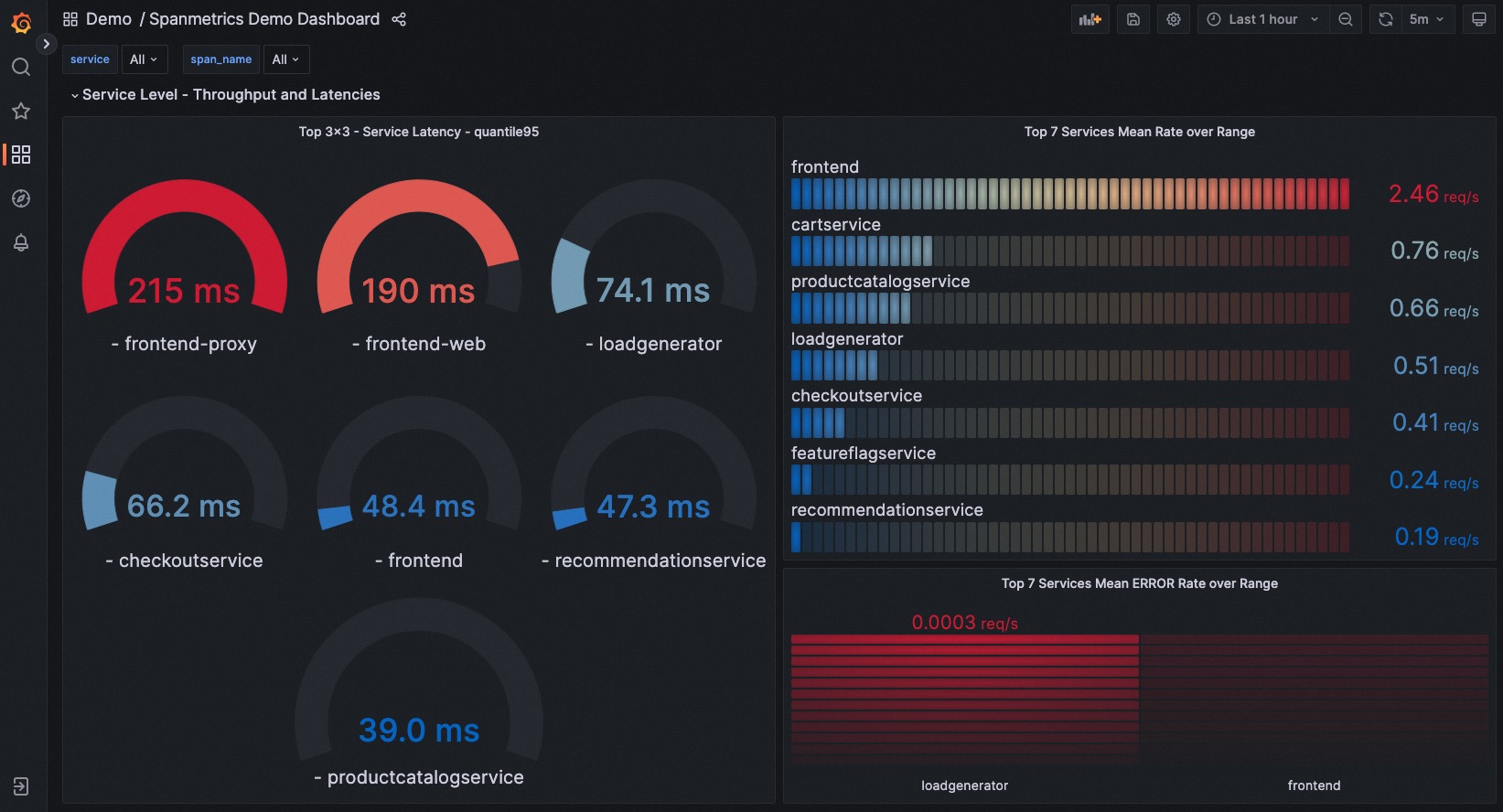Click the cartservice rate bar gauge
The width and height of the screenshot is (1503, 812).
click(1070, 251)
